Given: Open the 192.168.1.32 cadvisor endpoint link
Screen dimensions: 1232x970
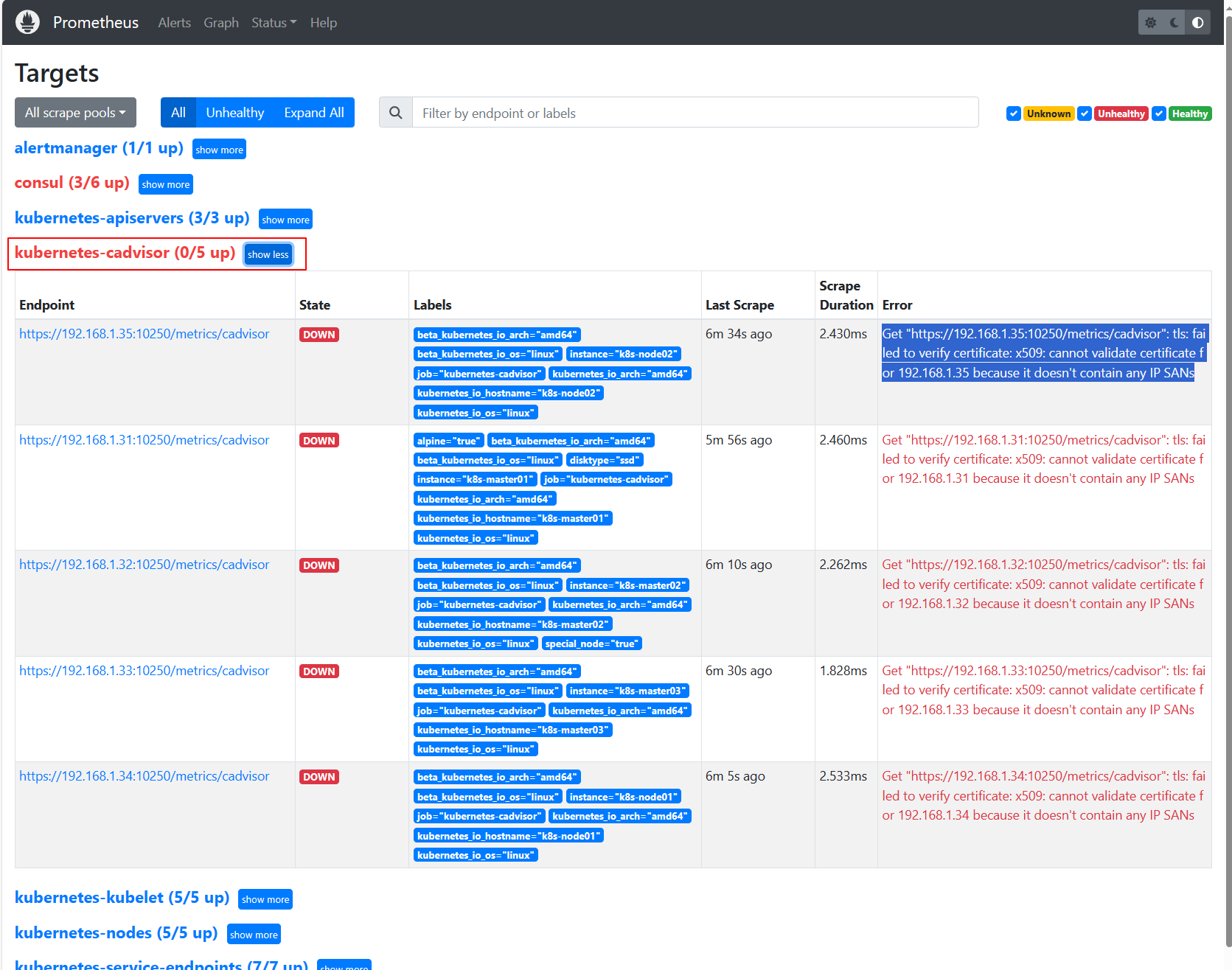Looking at the screenshot, I should point(145,565).
